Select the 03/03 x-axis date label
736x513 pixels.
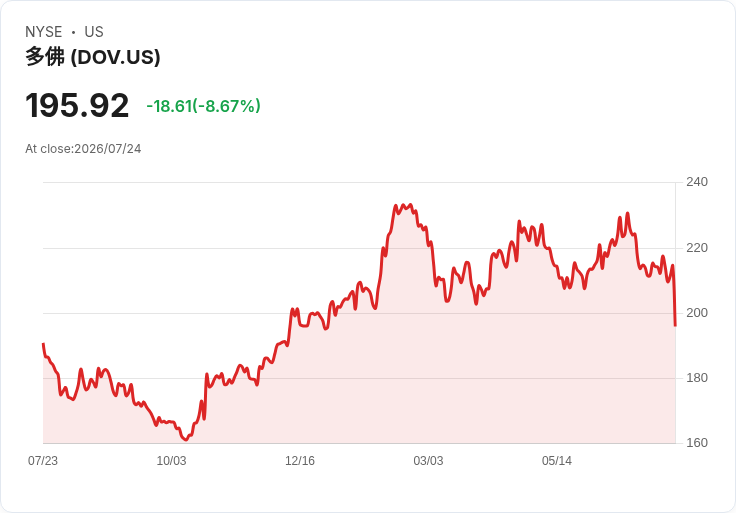coord(428,461)
